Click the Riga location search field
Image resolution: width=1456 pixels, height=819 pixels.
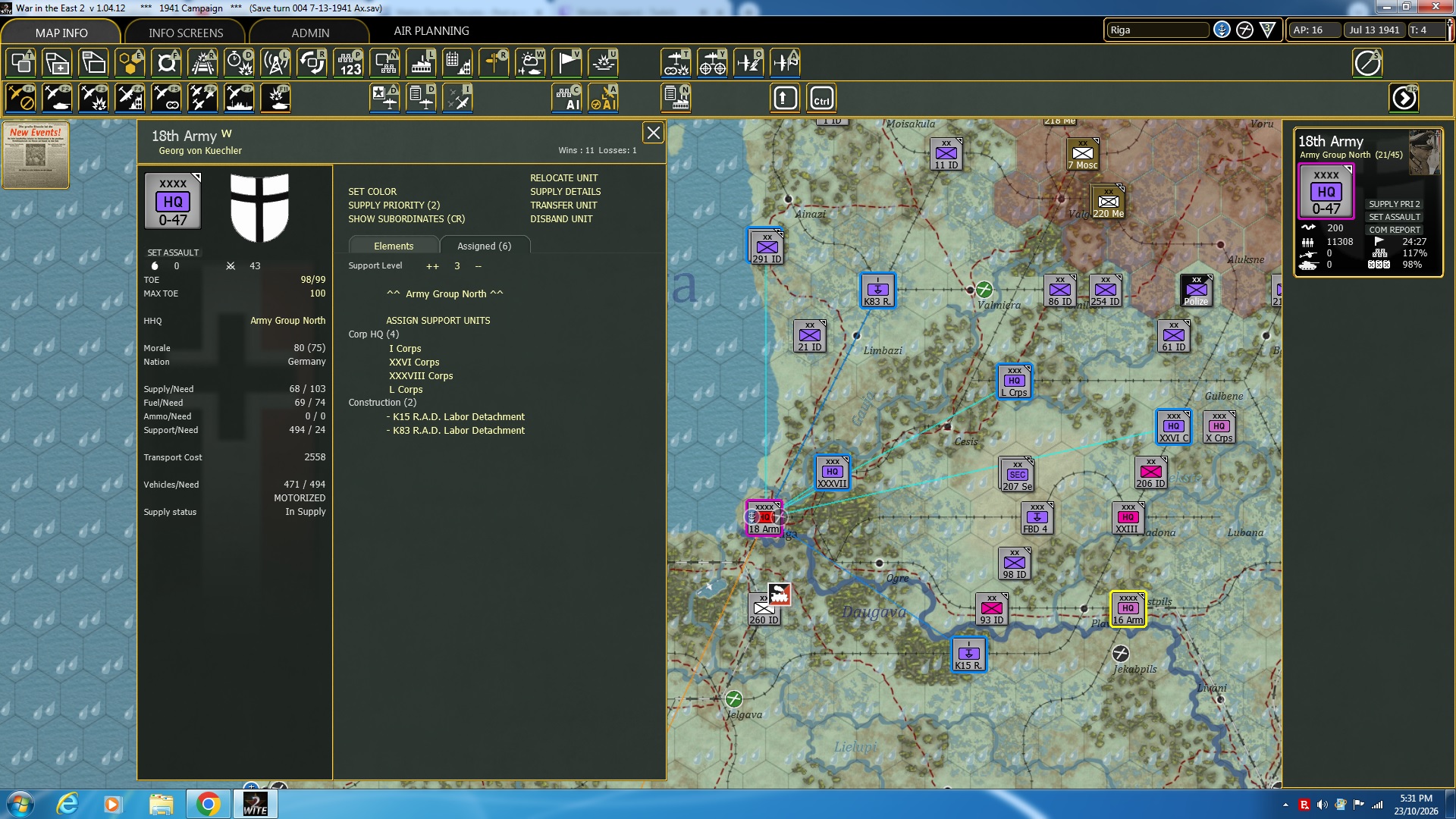click(1157, 30)
